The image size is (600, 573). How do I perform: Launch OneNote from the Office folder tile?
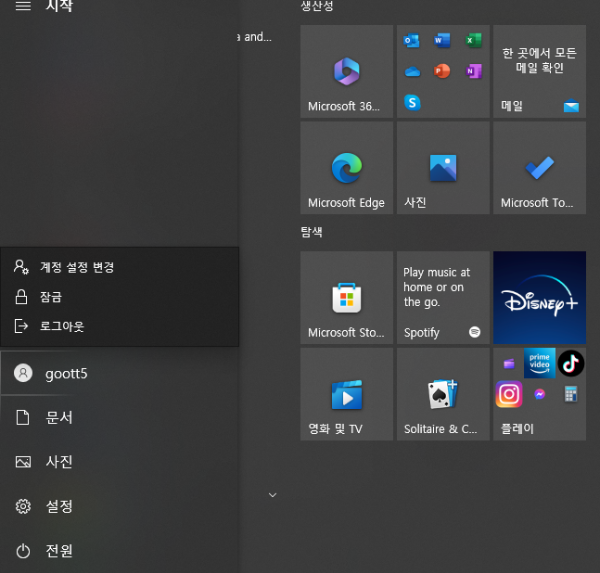pos(473,72)
